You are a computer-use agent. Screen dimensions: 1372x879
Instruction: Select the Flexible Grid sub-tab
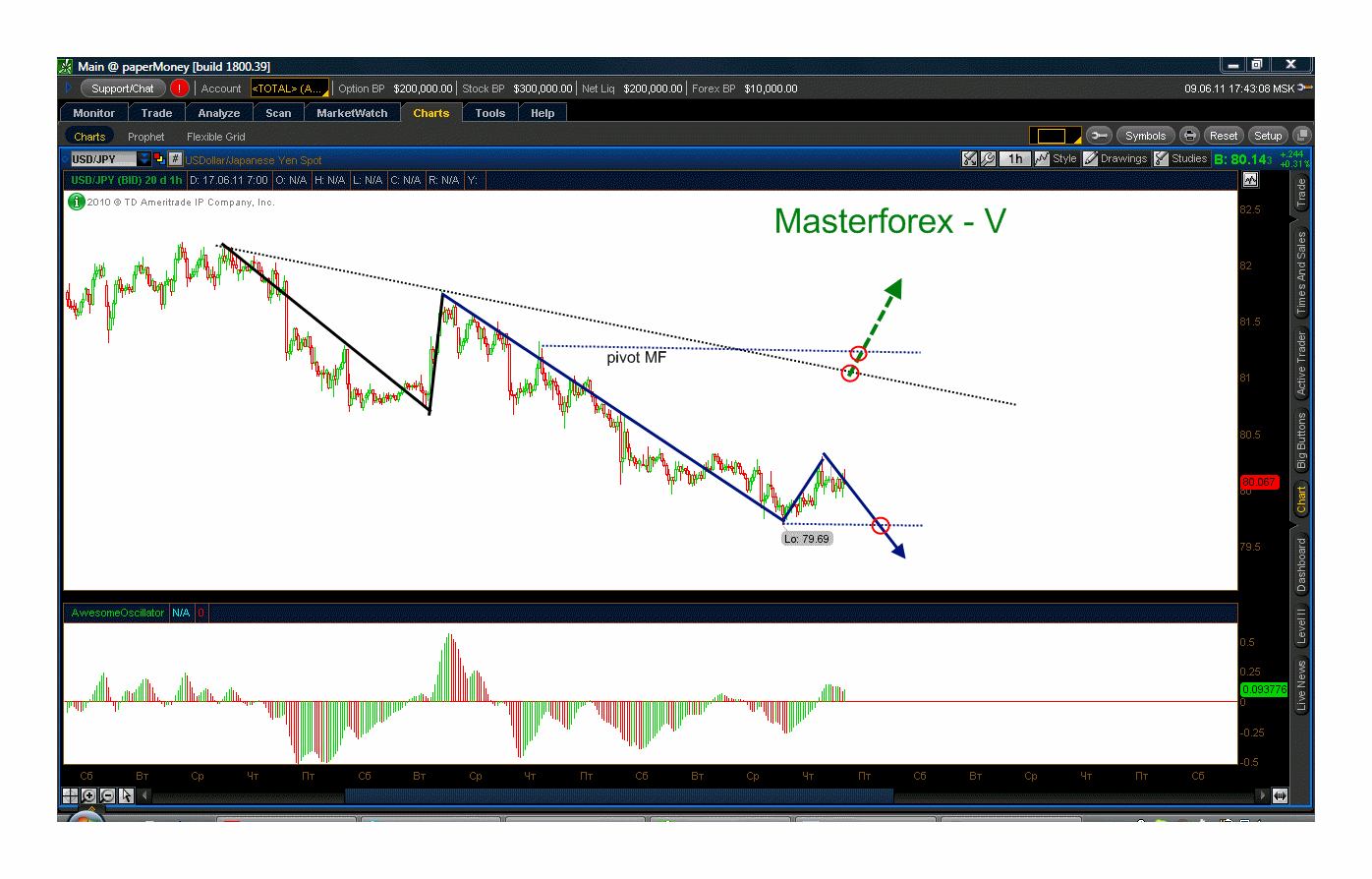pyautogui.click(x=216, y=137)
